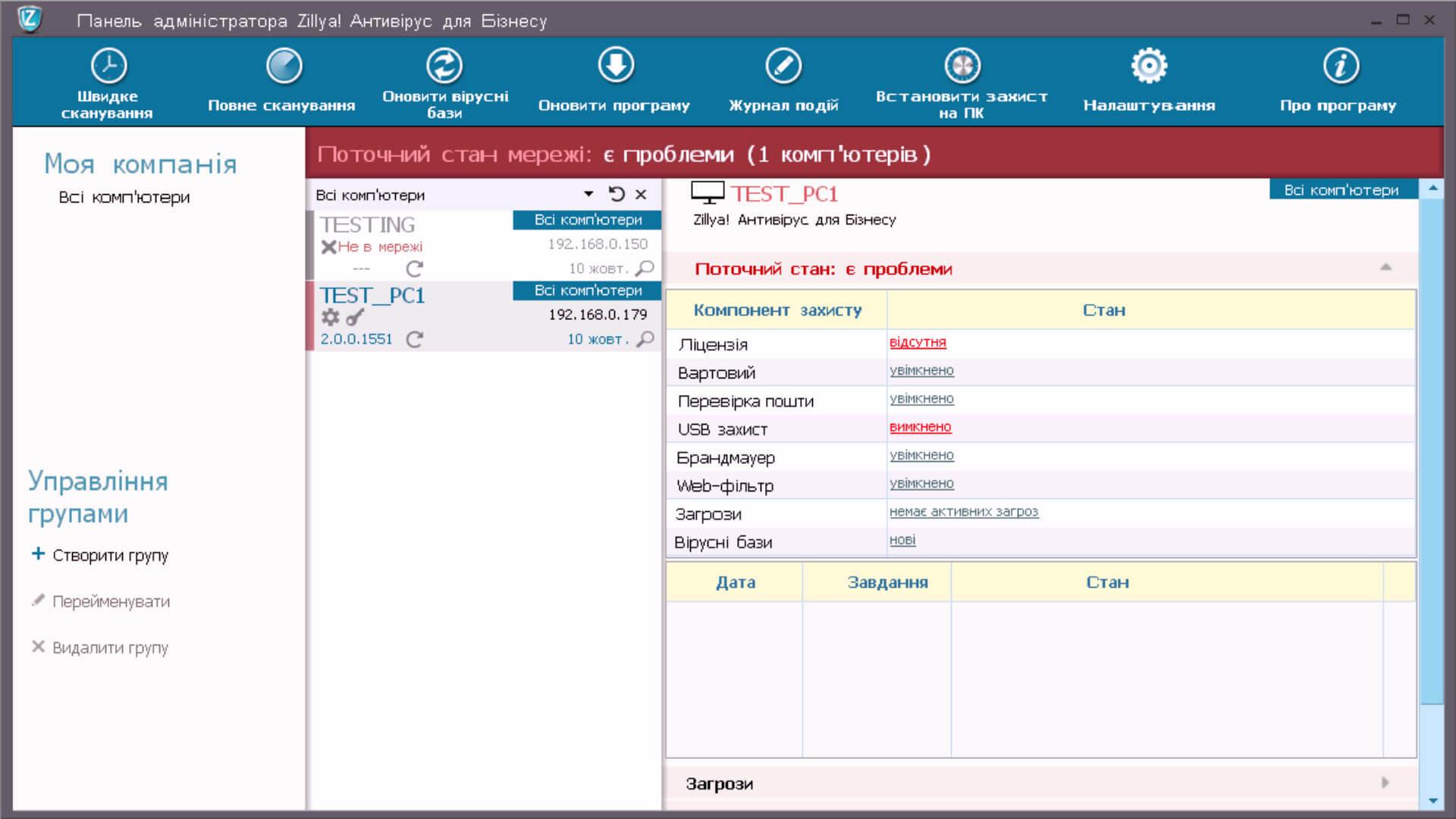Screen dimensions: 1456x819
Task: Select Всі комп'ютери in company tree
Action: 124,197
